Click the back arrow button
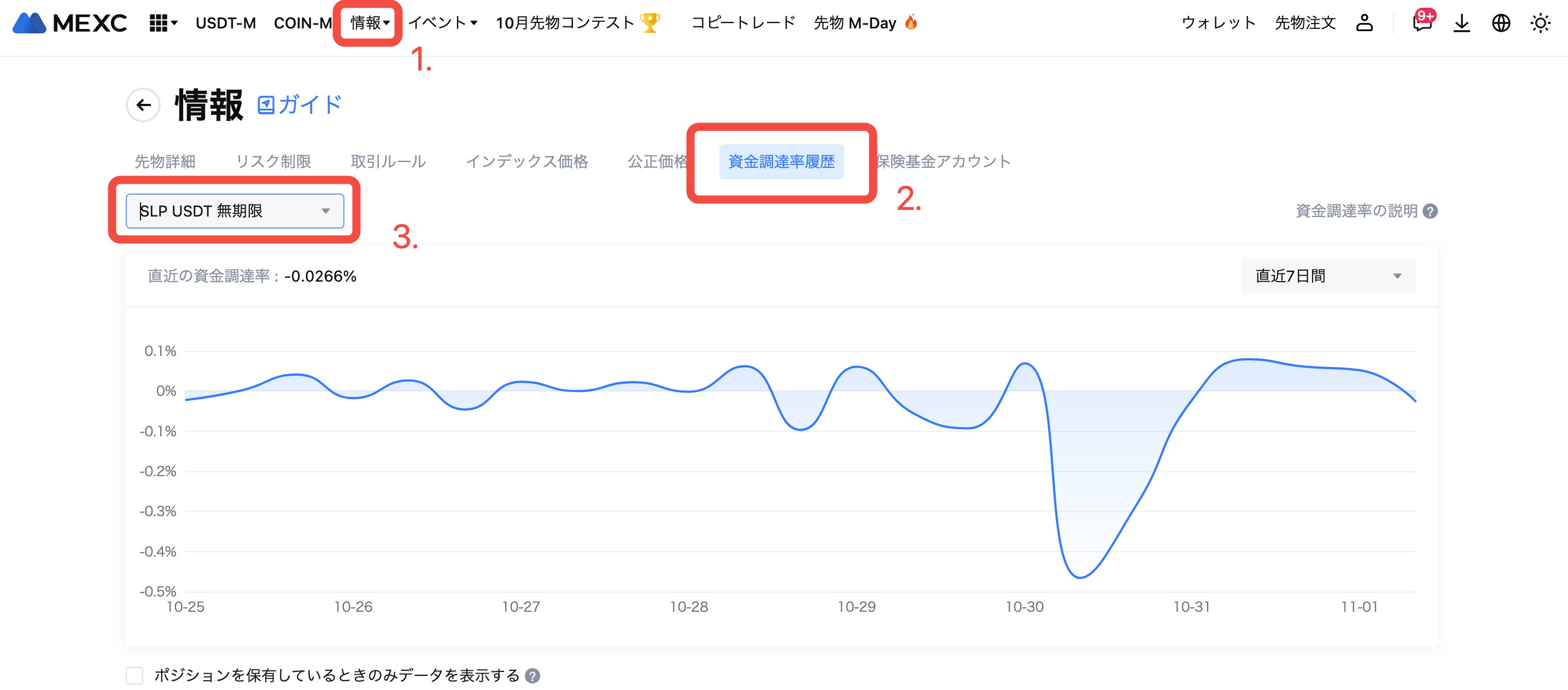This screenshot has width=1568, height=690. click(x=144, y=106)
